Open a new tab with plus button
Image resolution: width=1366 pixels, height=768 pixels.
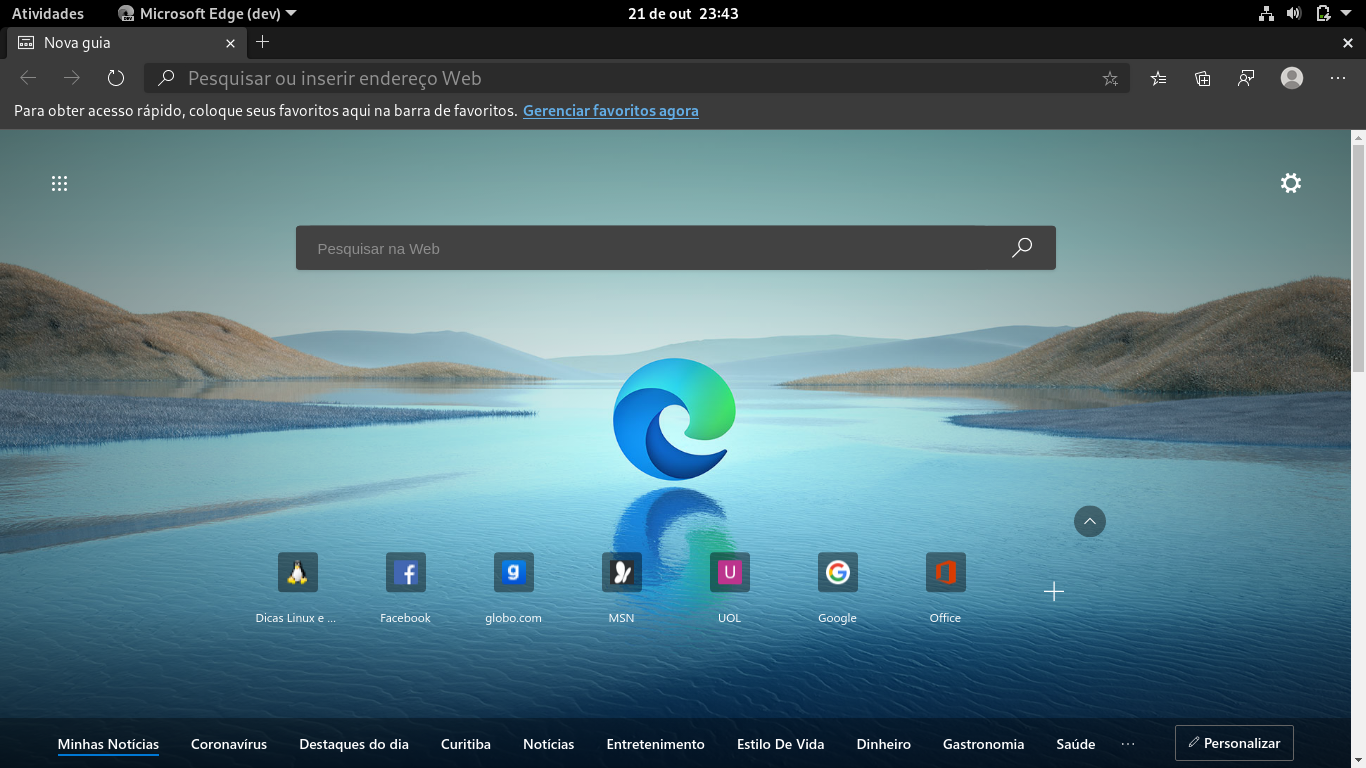pos(263,42)
